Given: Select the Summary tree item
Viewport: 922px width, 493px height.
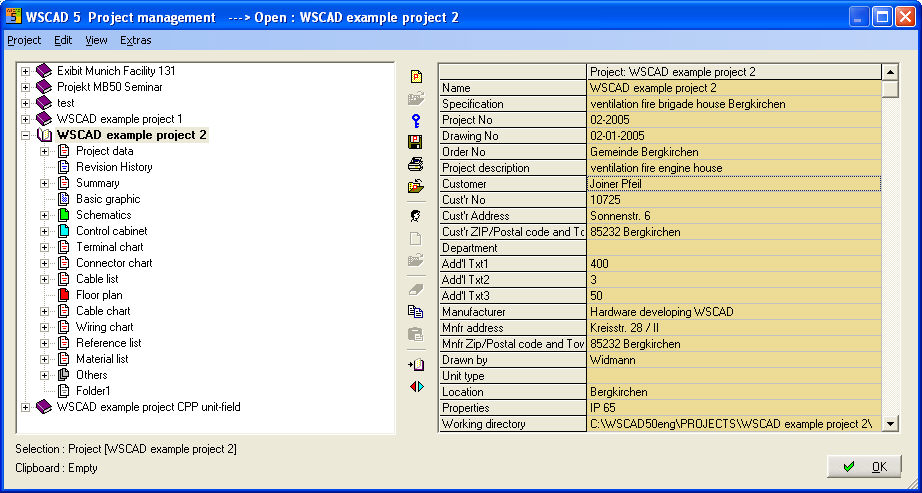Looking at the screenshot, I should [98, 183].
